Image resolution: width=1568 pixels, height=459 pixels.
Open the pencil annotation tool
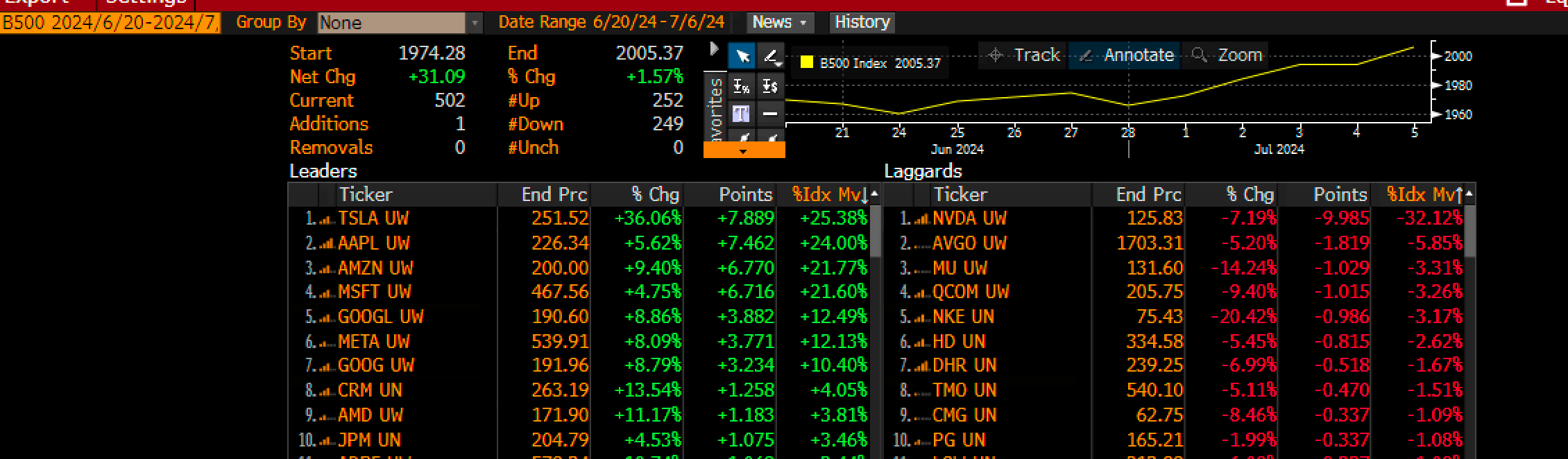tap(770, 57)
